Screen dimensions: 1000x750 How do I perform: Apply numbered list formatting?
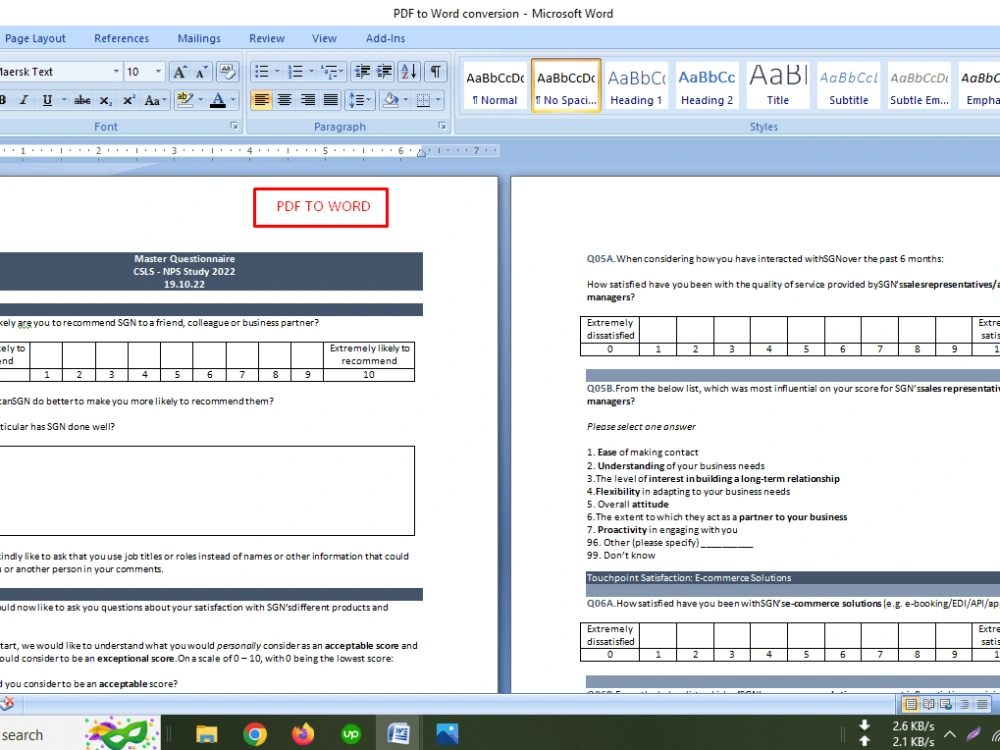click(x=295, y=71)
